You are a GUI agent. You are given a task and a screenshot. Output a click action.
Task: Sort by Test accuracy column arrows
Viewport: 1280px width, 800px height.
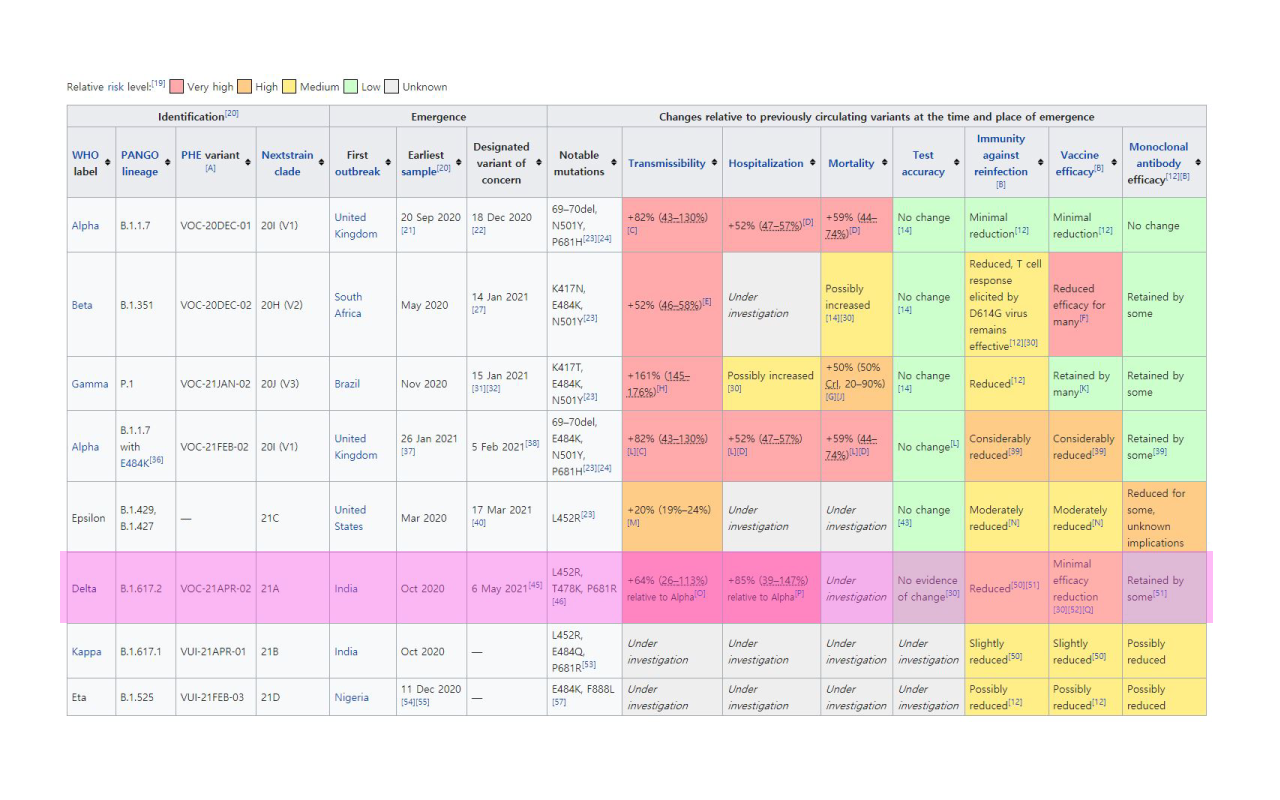coord(956,163)
